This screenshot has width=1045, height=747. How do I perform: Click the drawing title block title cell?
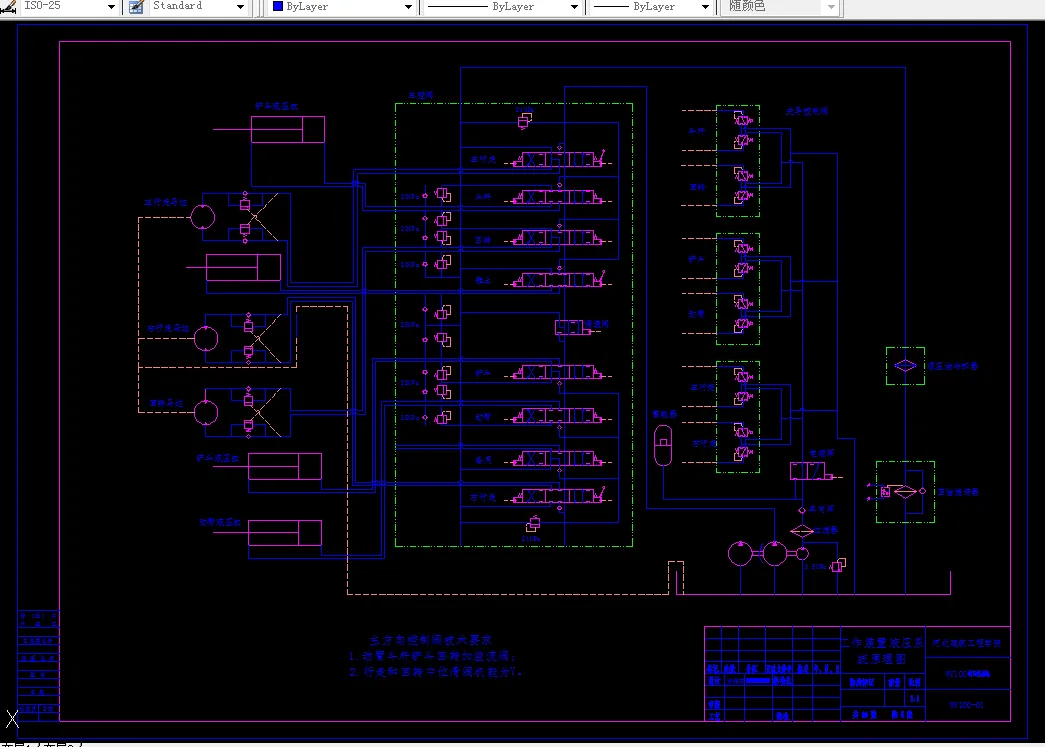point(882,650)
